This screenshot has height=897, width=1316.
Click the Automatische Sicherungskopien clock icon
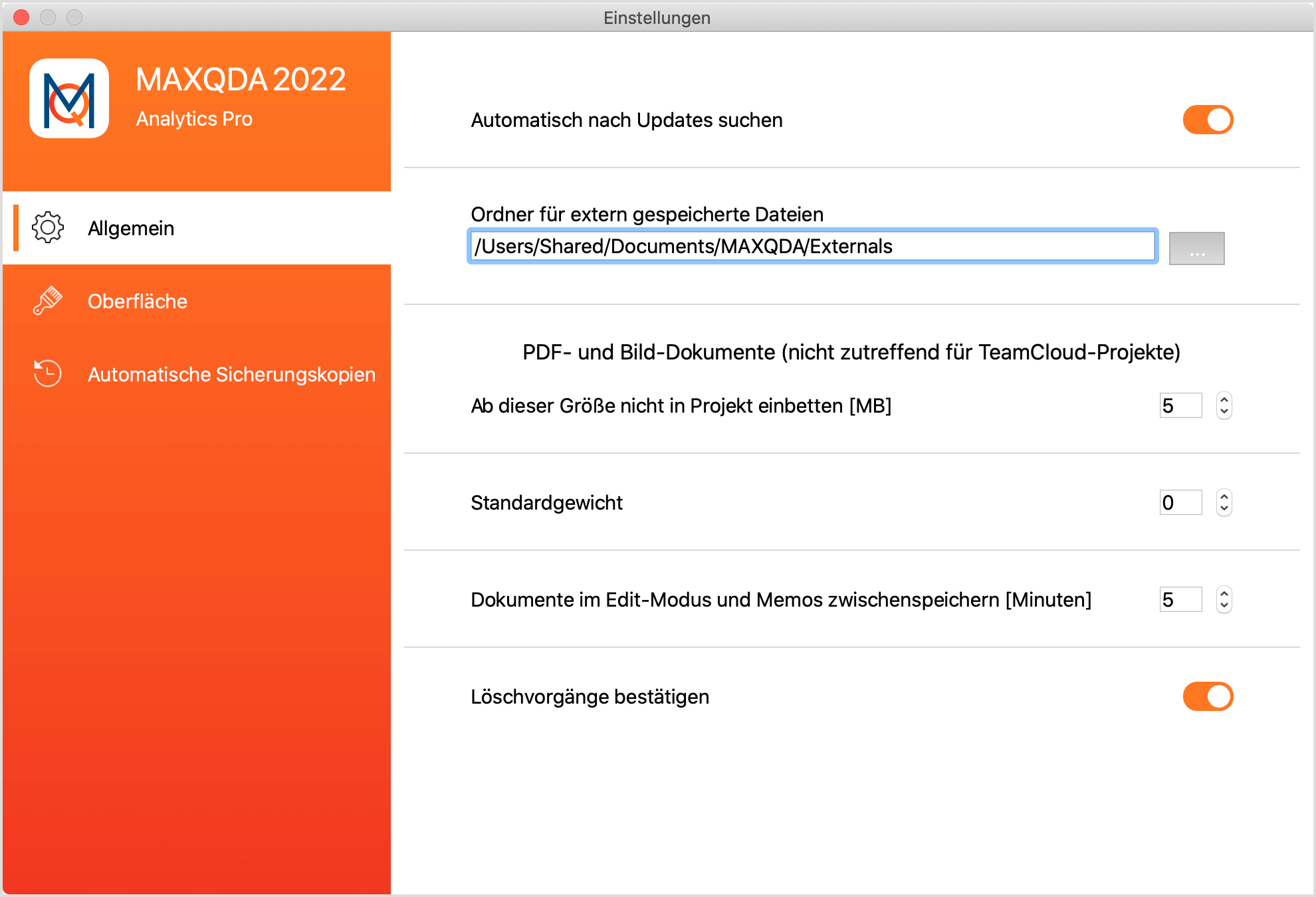(x=48, y=373)
